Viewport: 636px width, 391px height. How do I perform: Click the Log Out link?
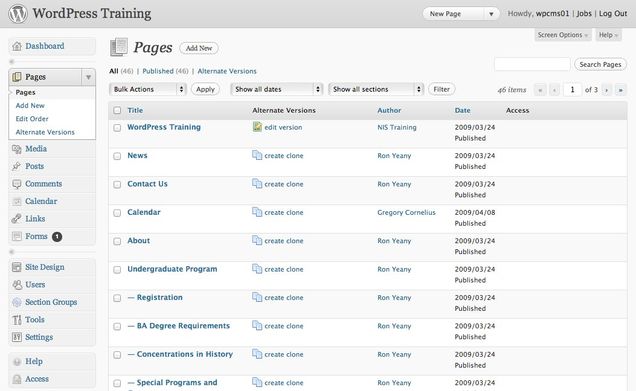(613, 13)
